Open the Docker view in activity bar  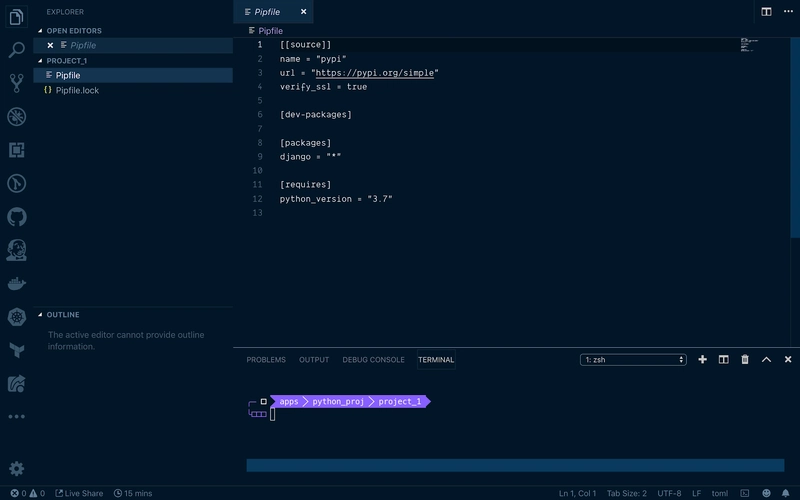pos(16,284)
